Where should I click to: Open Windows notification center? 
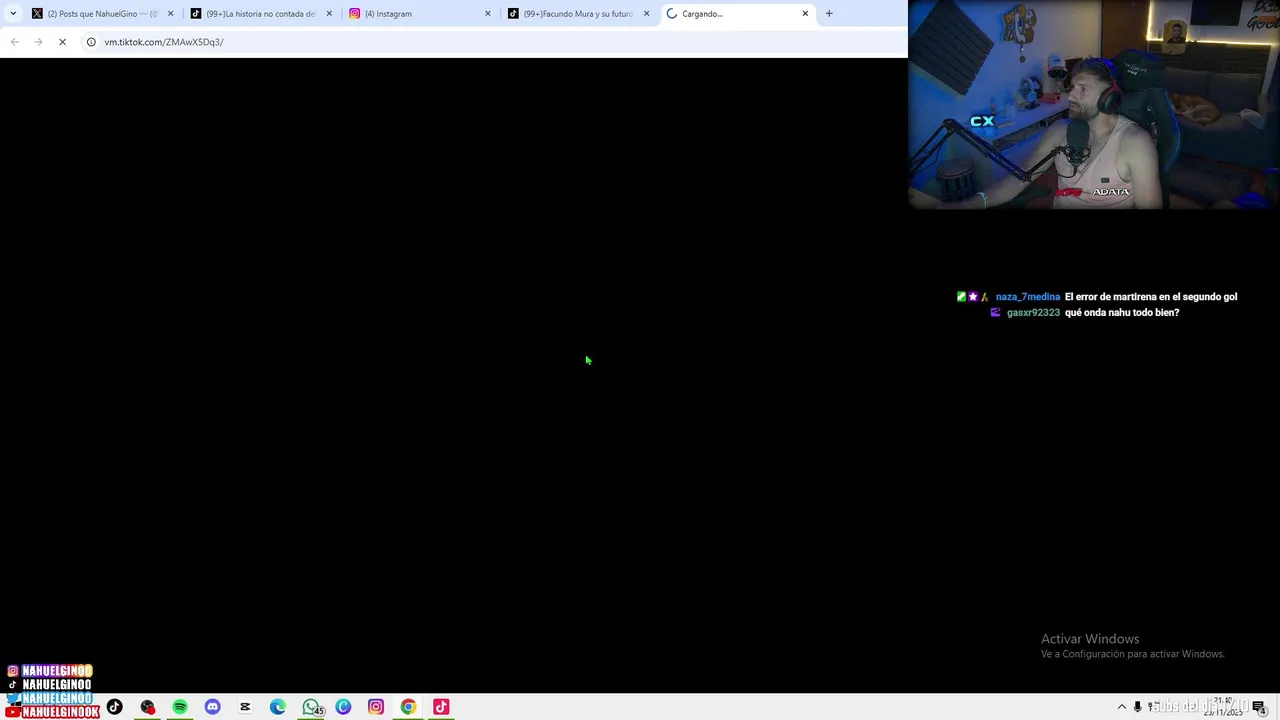click(1259, 707)
